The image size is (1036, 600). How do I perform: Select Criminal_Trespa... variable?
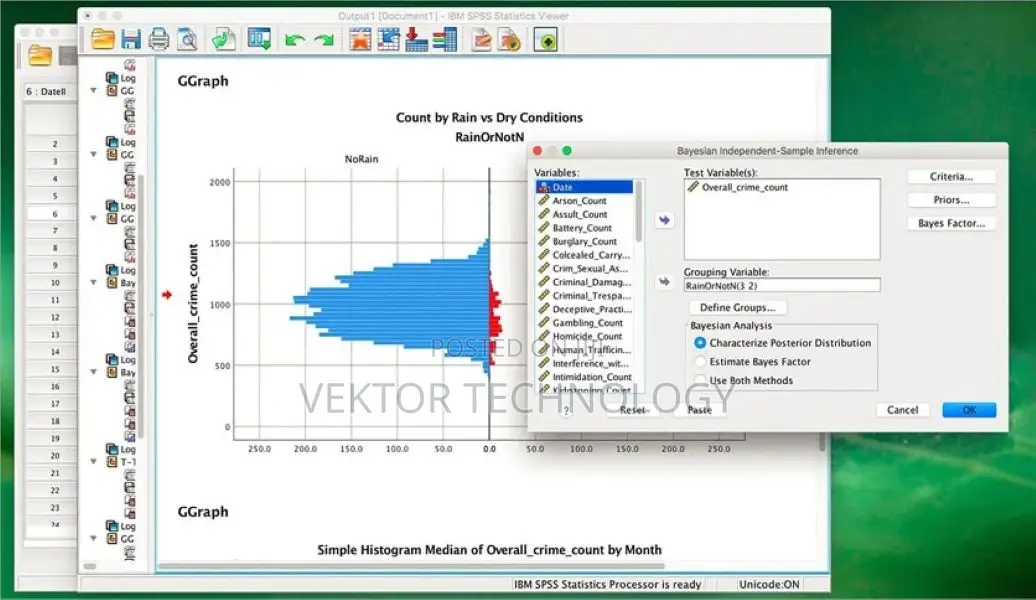click(x=585, y=295)
